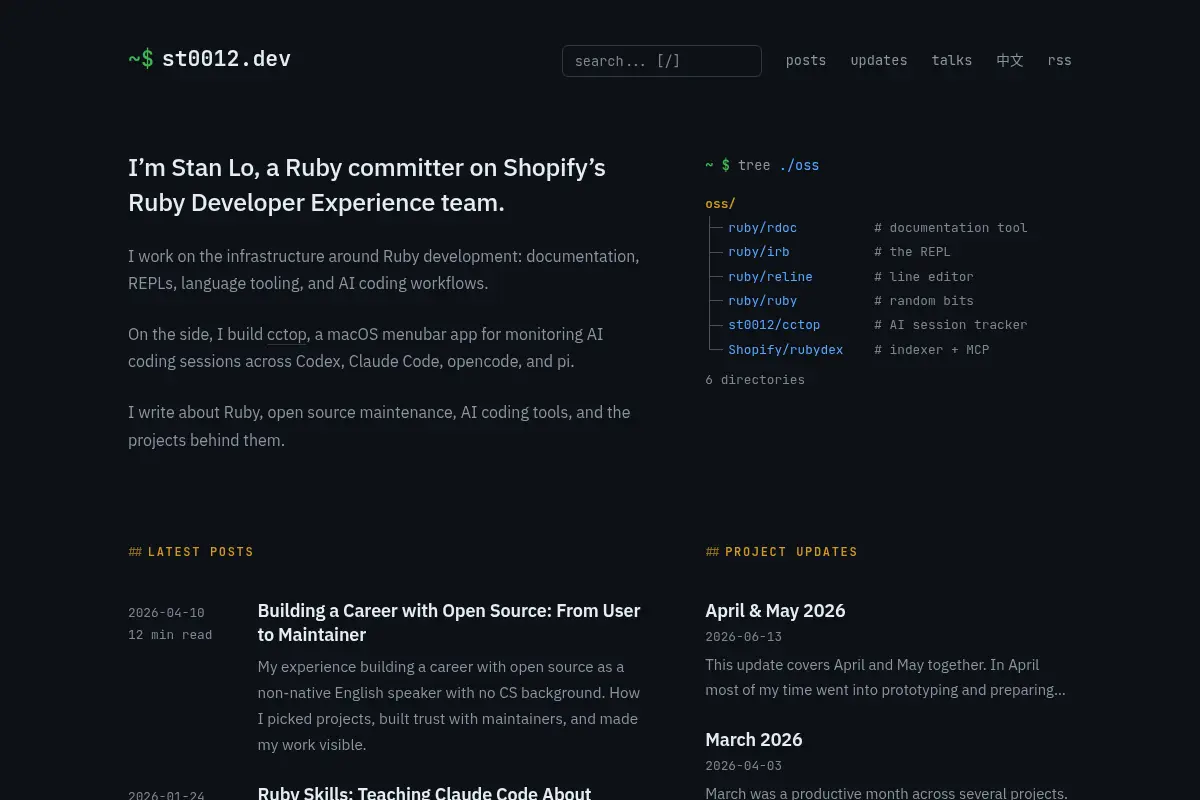Open Ruby Skills: Teaching Claude Code post
Image resolution: width=1200 pixels, height=800 pixels.
425,792
